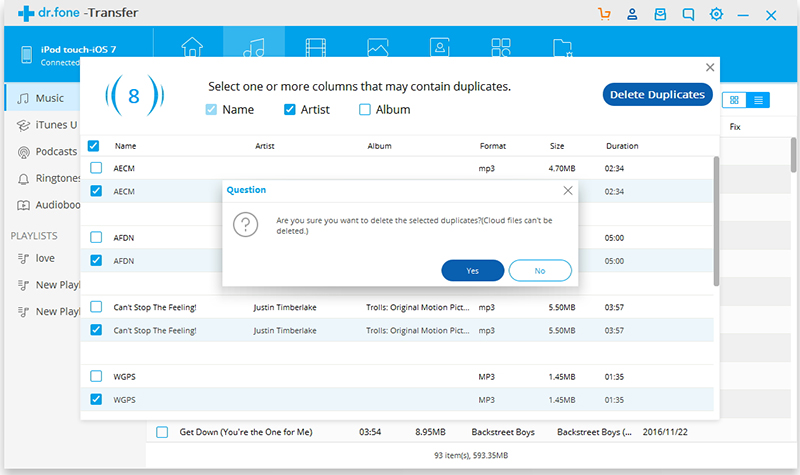This screenshot has height=475, width=800.
Task: Go to the Home tab icon
Action: [x=192, y=47]
